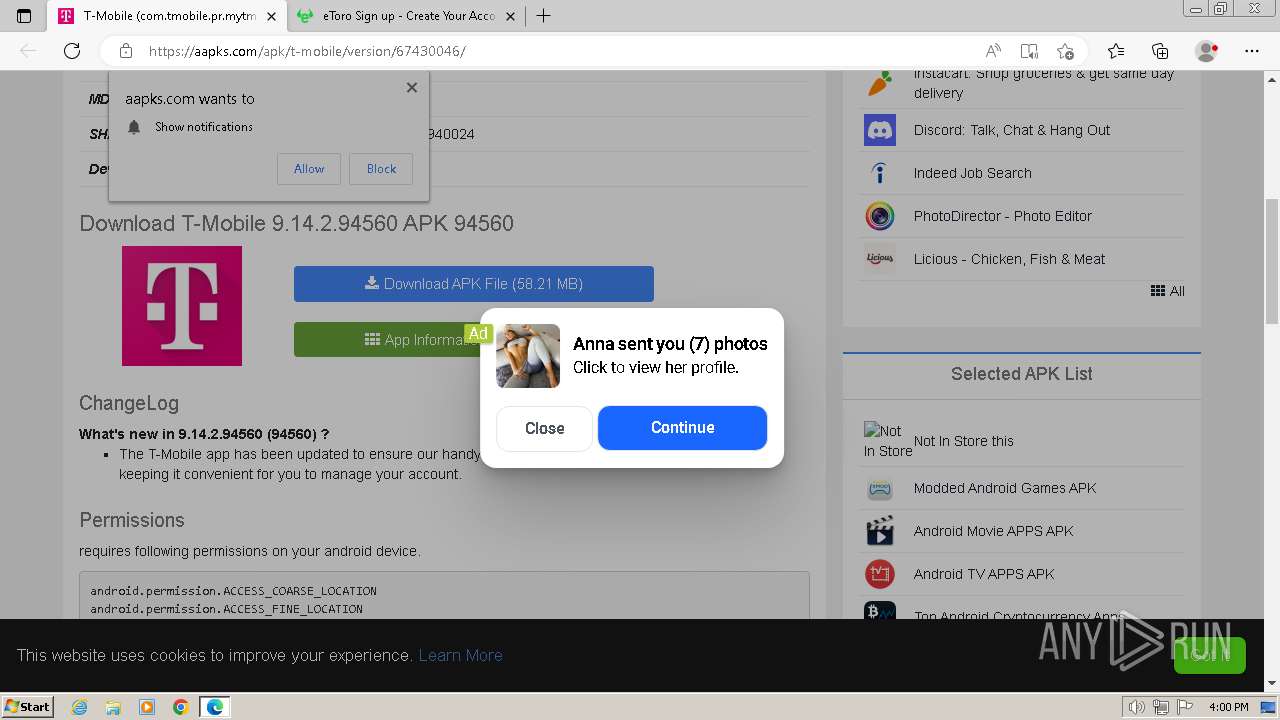
Task: Open Android TV APPS APK link
Action: pos(984,574)
